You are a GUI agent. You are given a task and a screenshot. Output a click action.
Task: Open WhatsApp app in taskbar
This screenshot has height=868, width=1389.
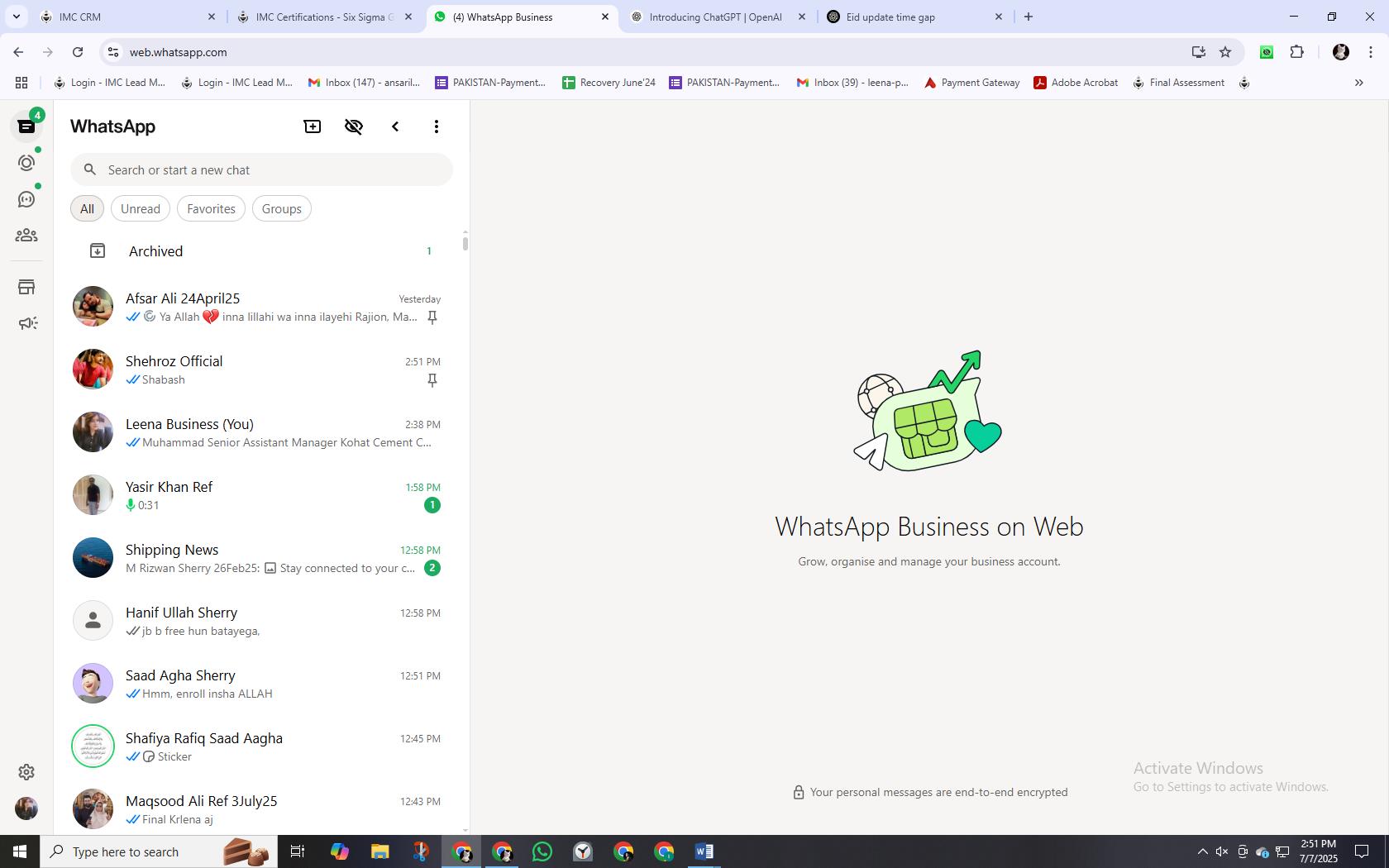pos(542,851)
